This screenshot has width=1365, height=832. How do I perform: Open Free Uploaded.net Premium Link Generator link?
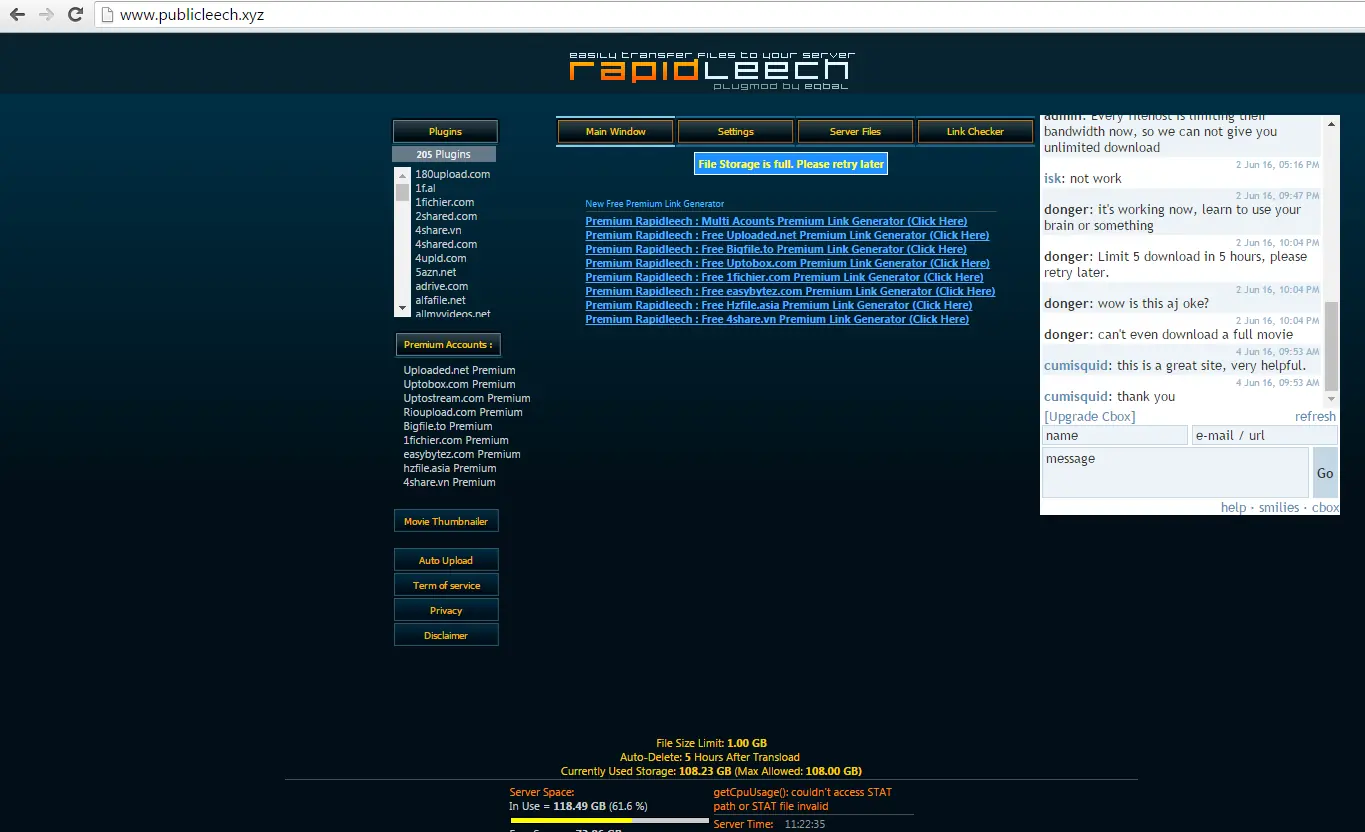(788, 235)
